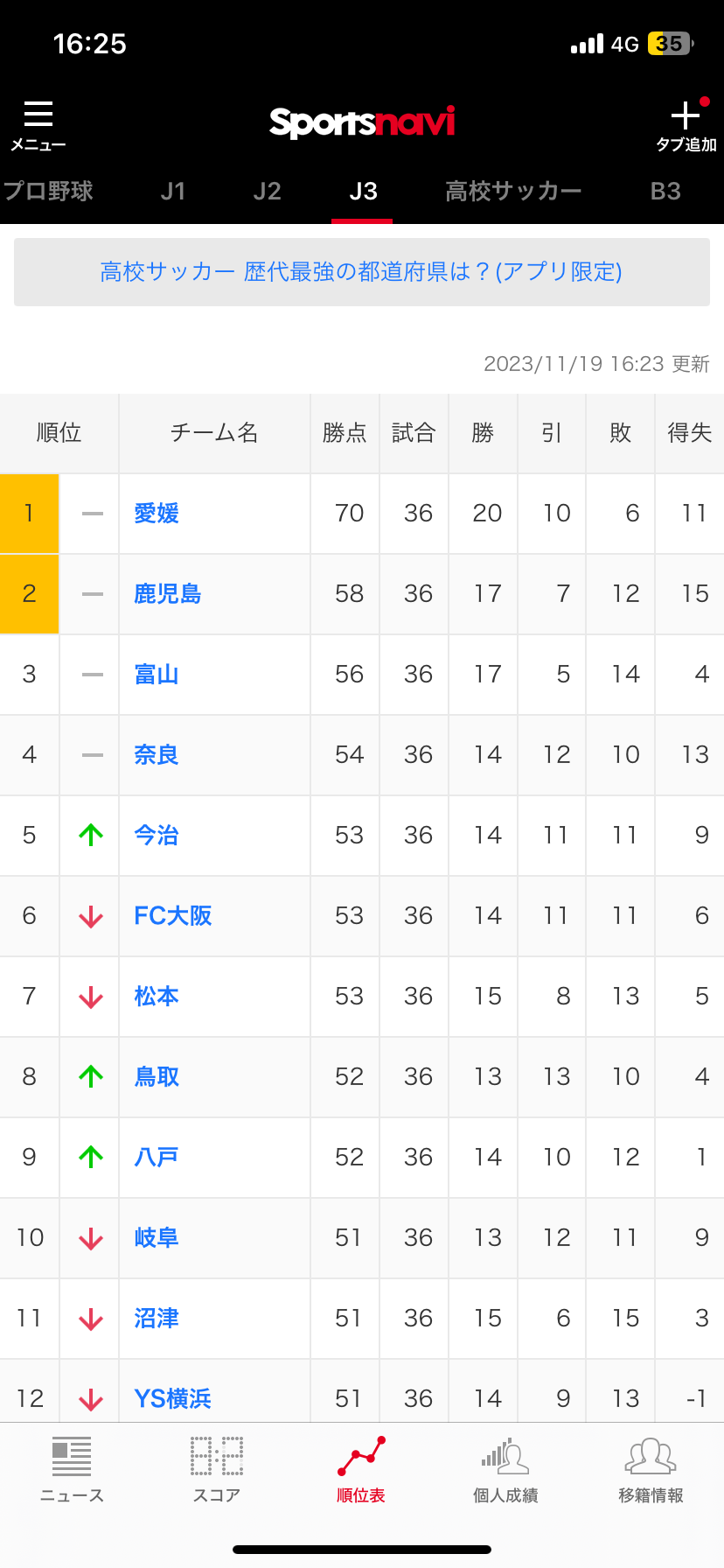Image resolution: width=724 pixels, height=1568 pixels.
Task: Open the 鹿児島 team link
Action: [168, 594]
